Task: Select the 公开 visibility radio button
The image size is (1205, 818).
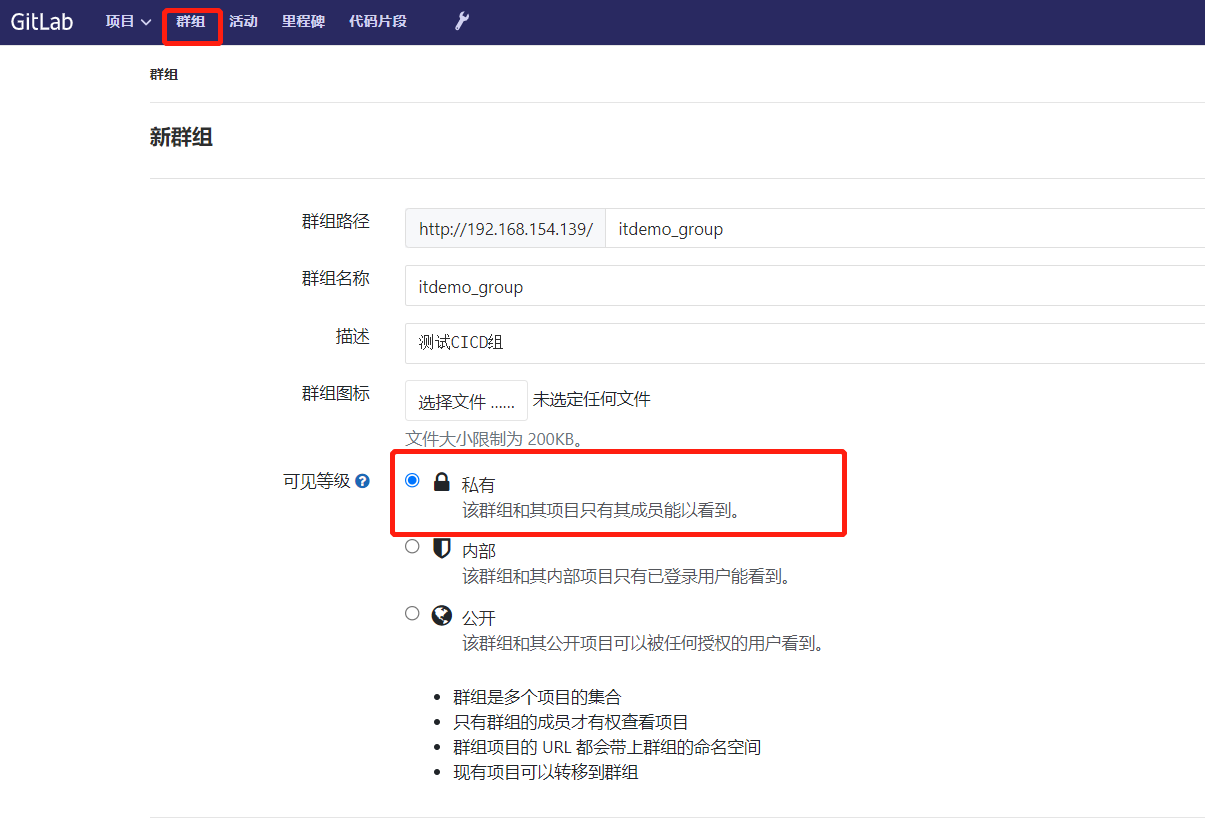Action: (412, 613)
